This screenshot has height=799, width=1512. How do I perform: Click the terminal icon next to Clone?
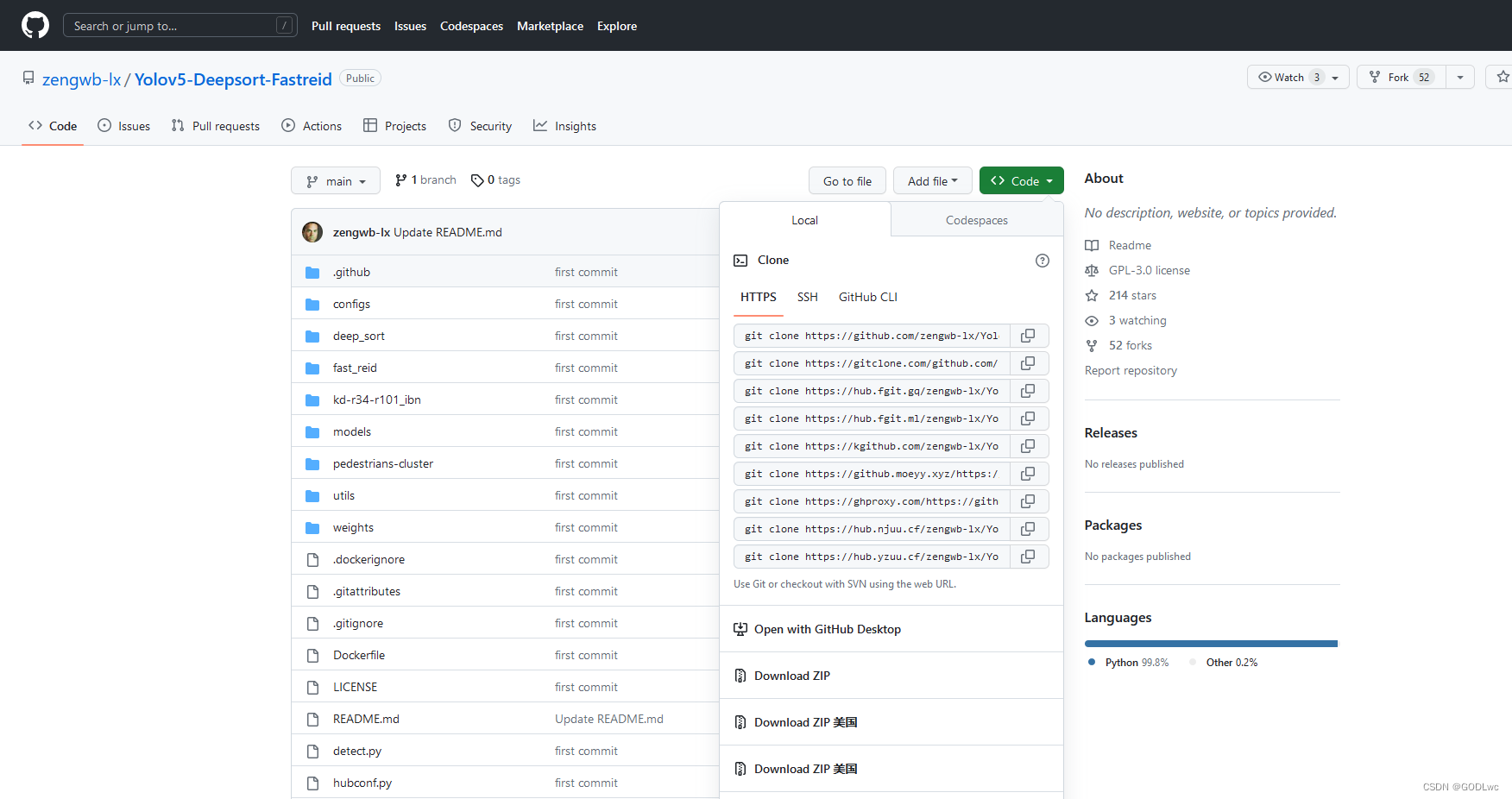point(740,261)
